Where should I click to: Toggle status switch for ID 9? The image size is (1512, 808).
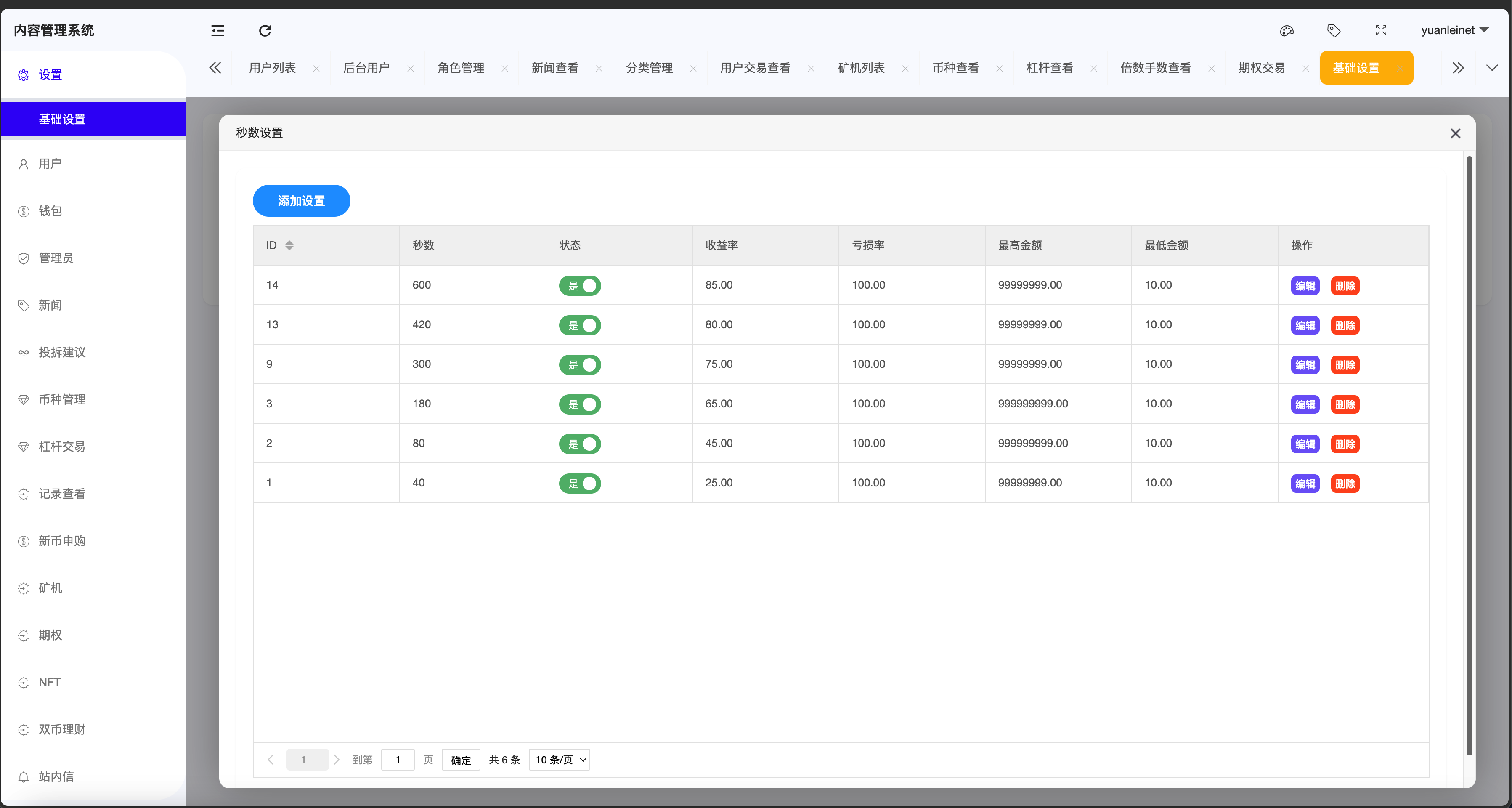(580, 365)
